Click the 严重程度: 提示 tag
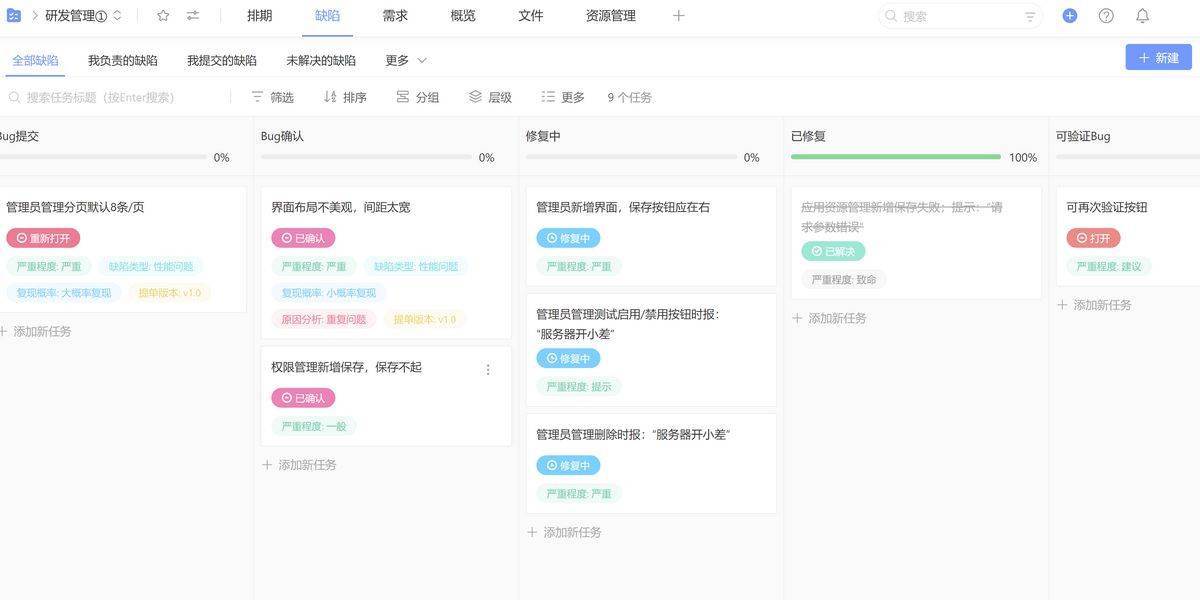Viewport: 1200px width, 600px height. (579, 386)
